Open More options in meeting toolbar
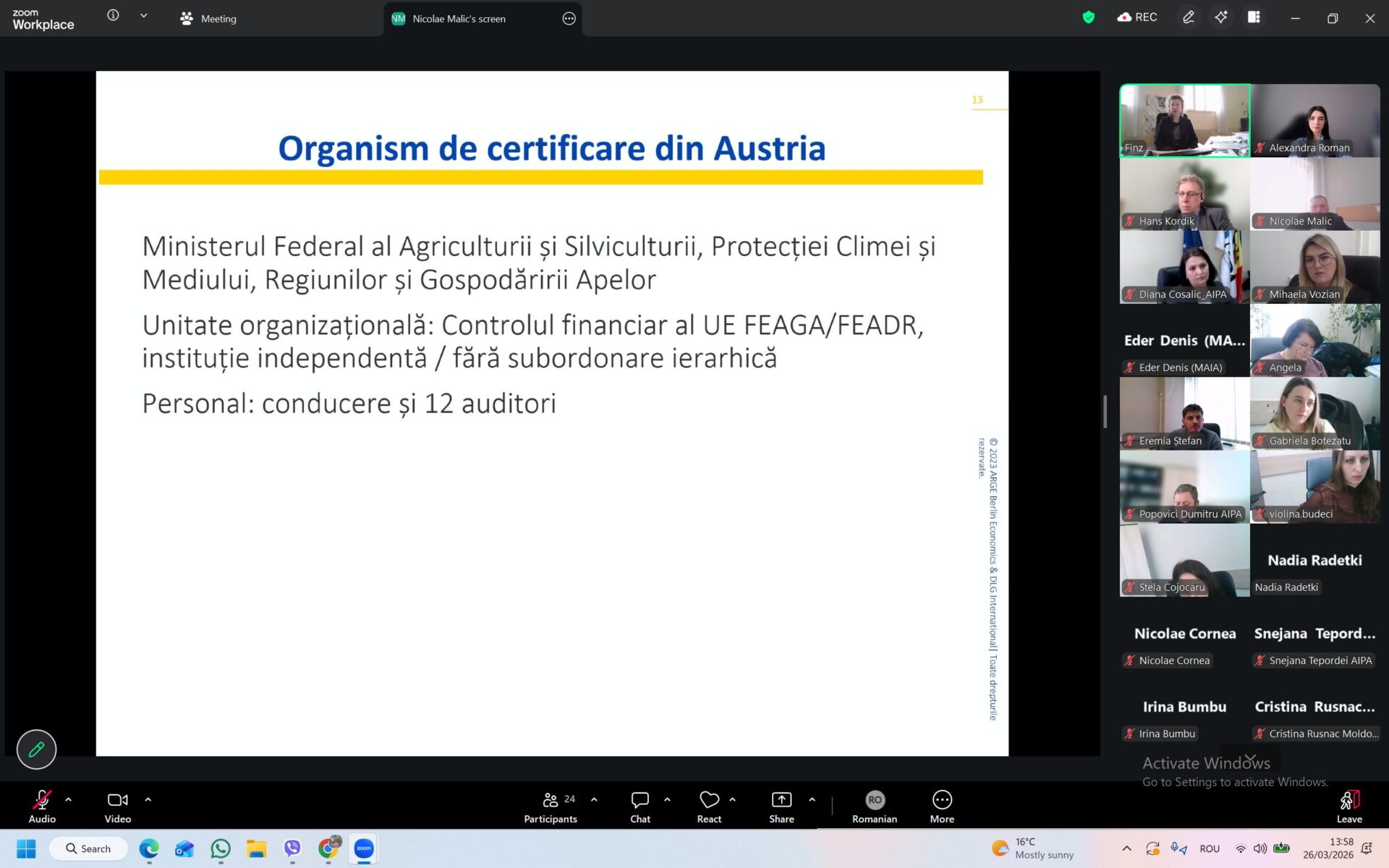The image size is (1389, 868). tap(942, 806)
